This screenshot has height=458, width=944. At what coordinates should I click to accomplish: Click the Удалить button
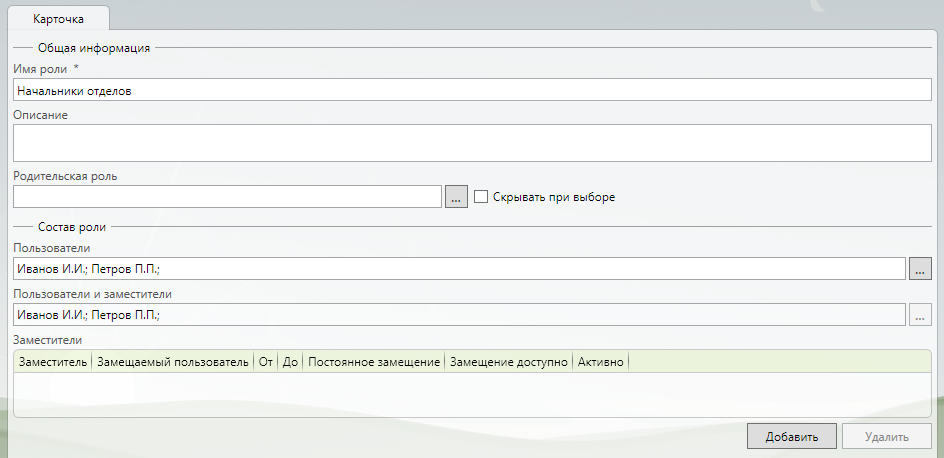pos(886,437)
